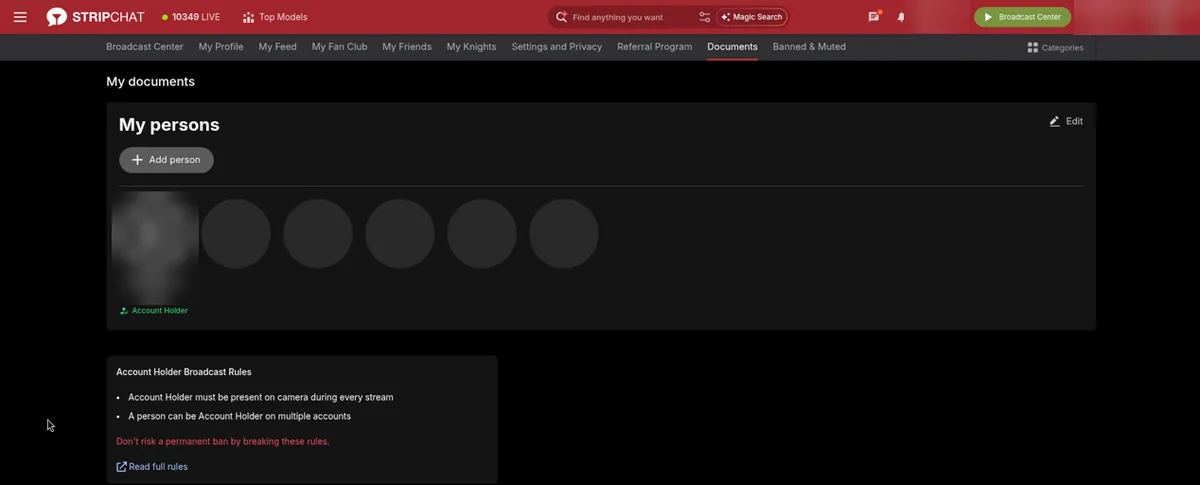Open the green Broadcast Center button
This screenshot has width=1200, height=485.
[x=1022, y=17]
